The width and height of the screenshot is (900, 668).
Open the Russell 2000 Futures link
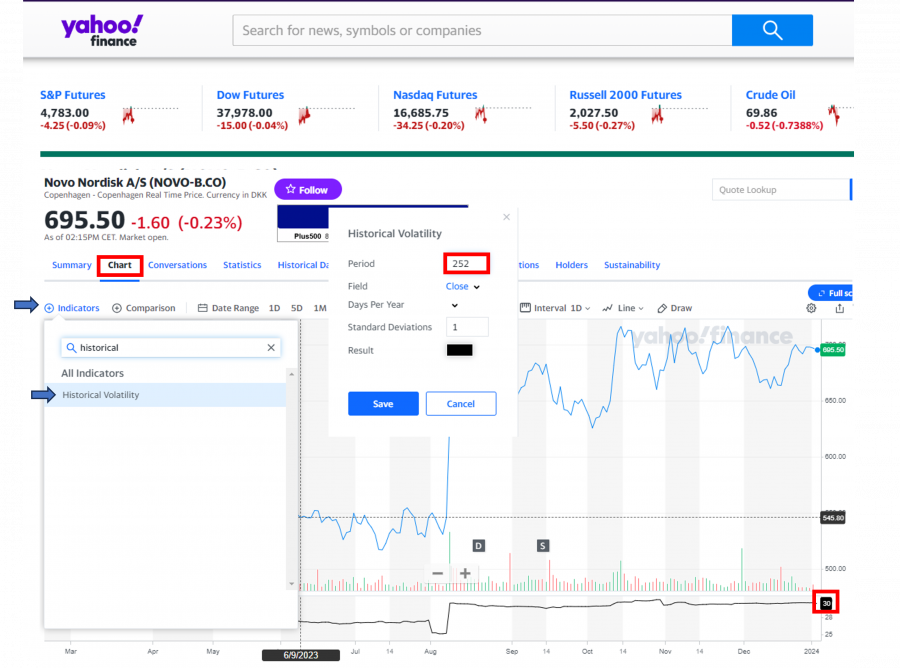[626, 95]
